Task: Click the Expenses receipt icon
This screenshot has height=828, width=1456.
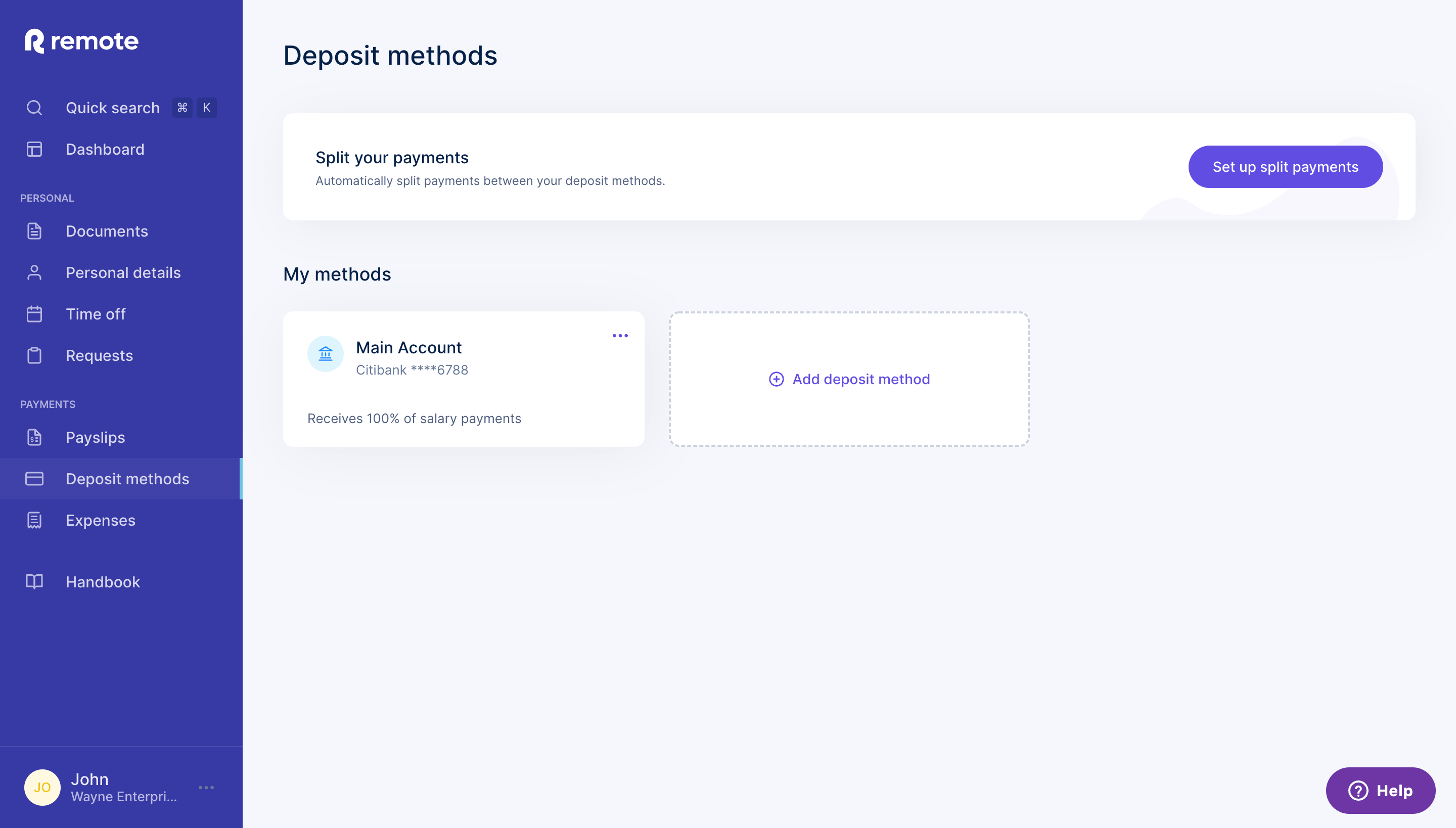Action: pyautogui.click(x=34, y=520)
